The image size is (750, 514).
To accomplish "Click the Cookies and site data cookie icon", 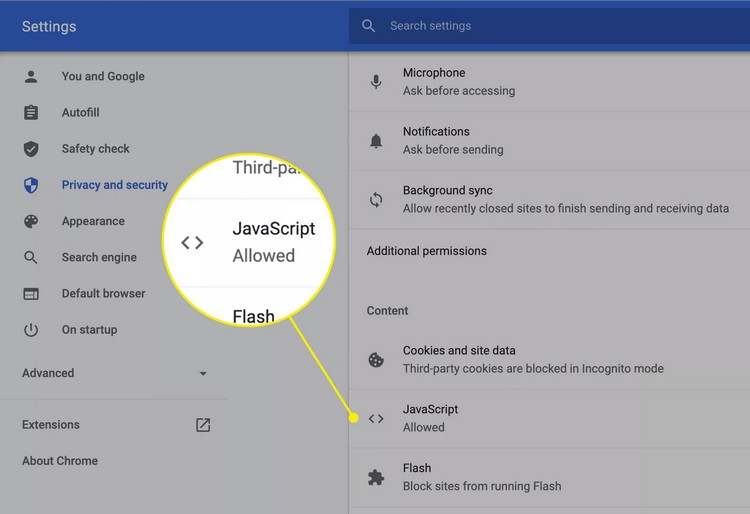I will [x=376, y=360].
